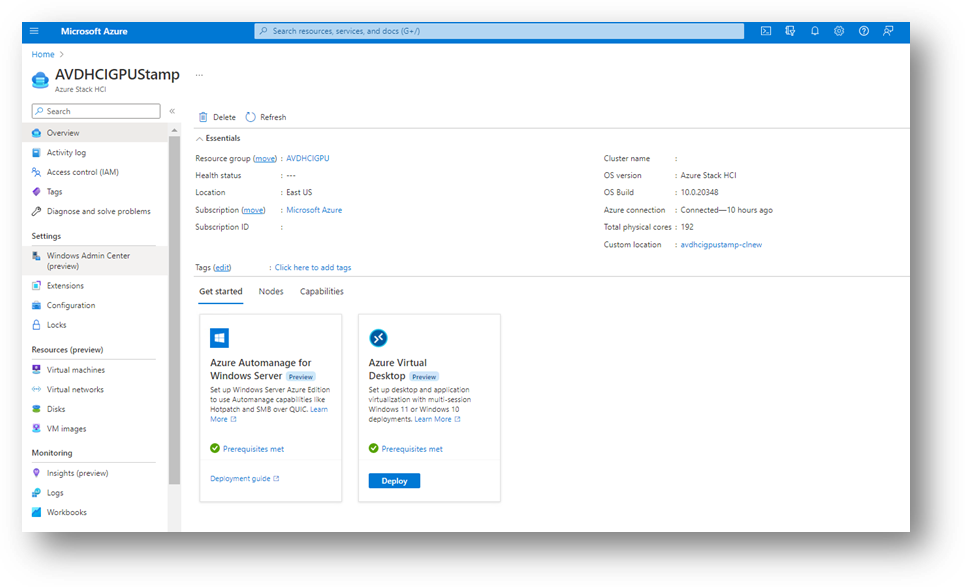The width and height of the screenshot is (965, 587).
Task: Click the Delete button label
Action: 224,117
